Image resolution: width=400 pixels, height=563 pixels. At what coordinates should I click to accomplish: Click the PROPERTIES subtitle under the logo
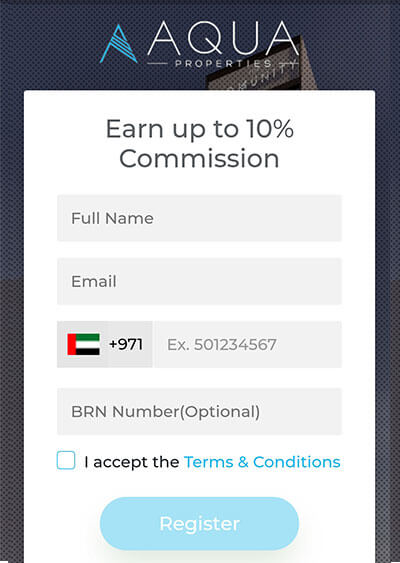(223, 64)
